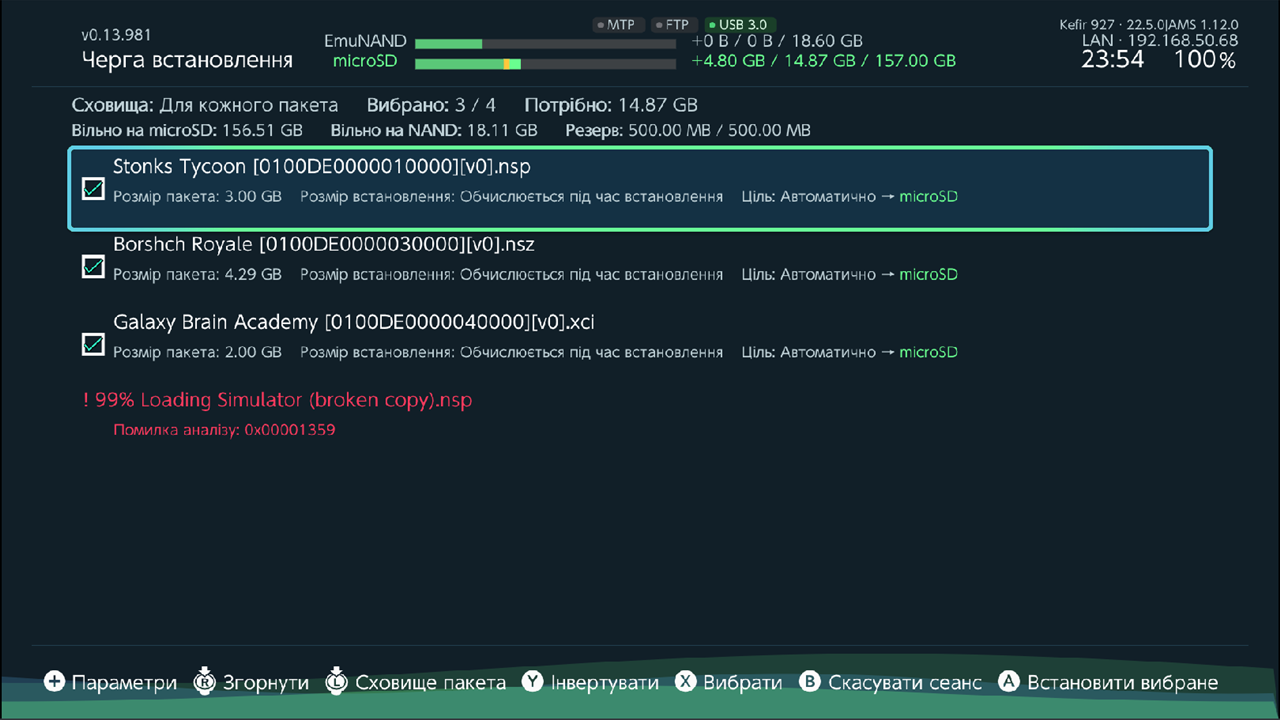Viewport: 1280px width, 720px height.
Task: Click the plus button icon for Параметри
Action: (54, 682)
